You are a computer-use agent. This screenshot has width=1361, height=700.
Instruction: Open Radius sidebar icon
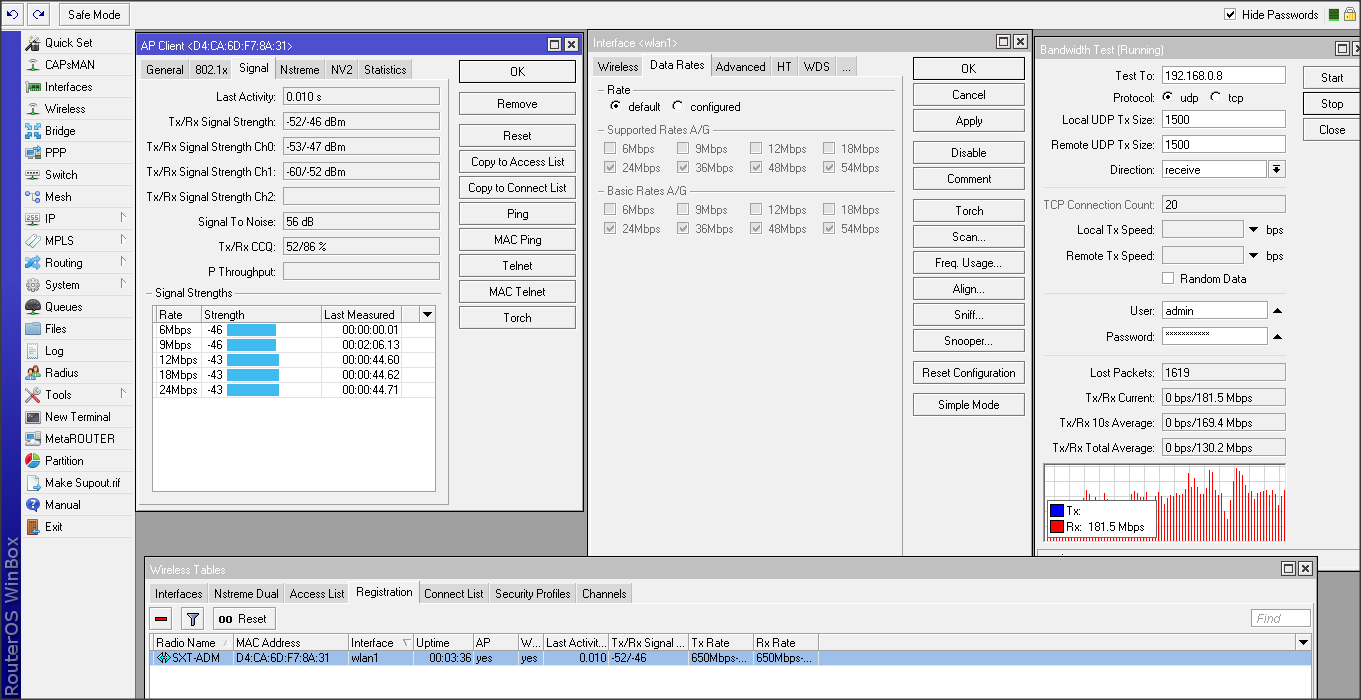(x=33, y=373)
